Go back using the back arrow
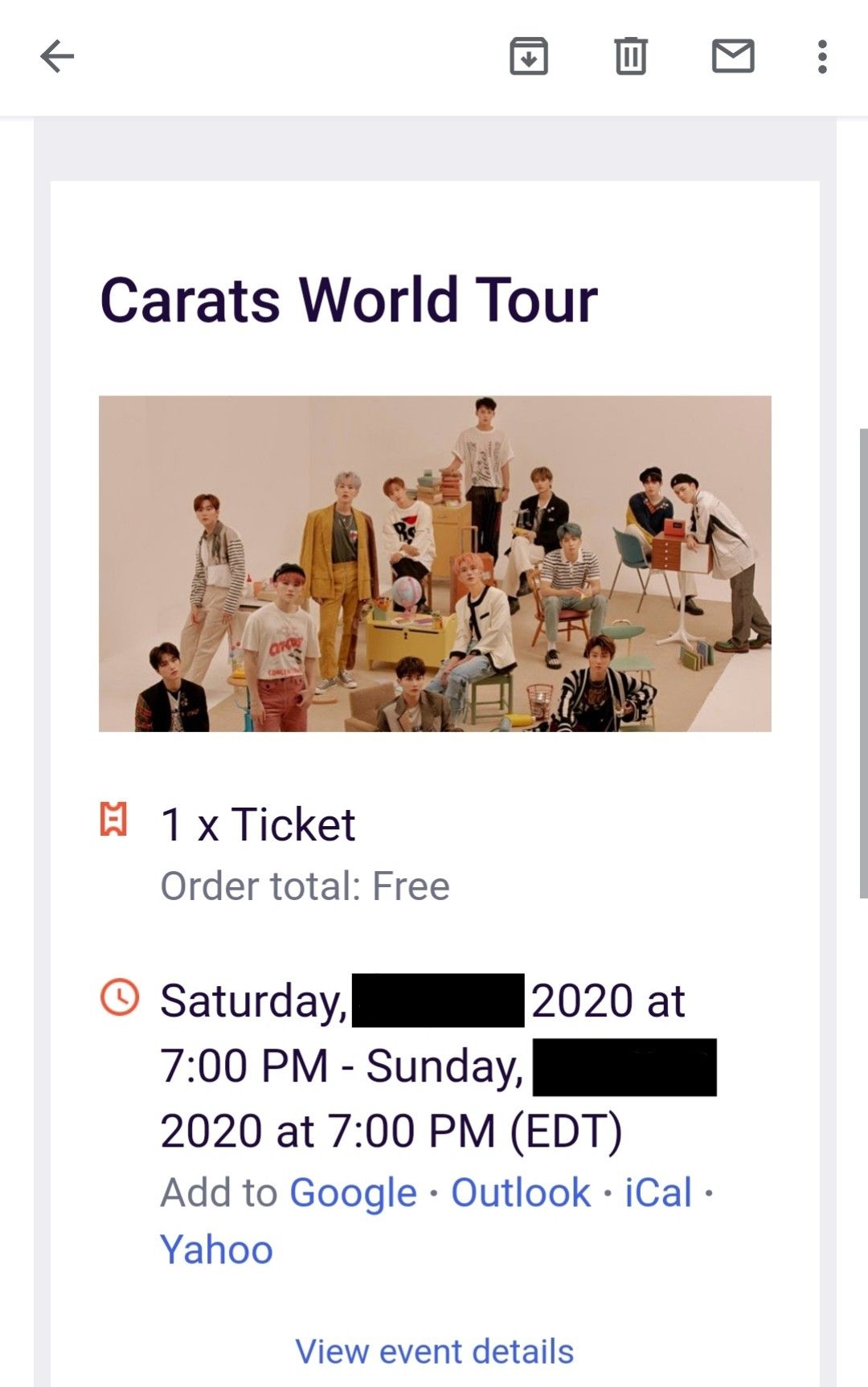Viewport: 868px width, 1387px height. tap(57, 56)
